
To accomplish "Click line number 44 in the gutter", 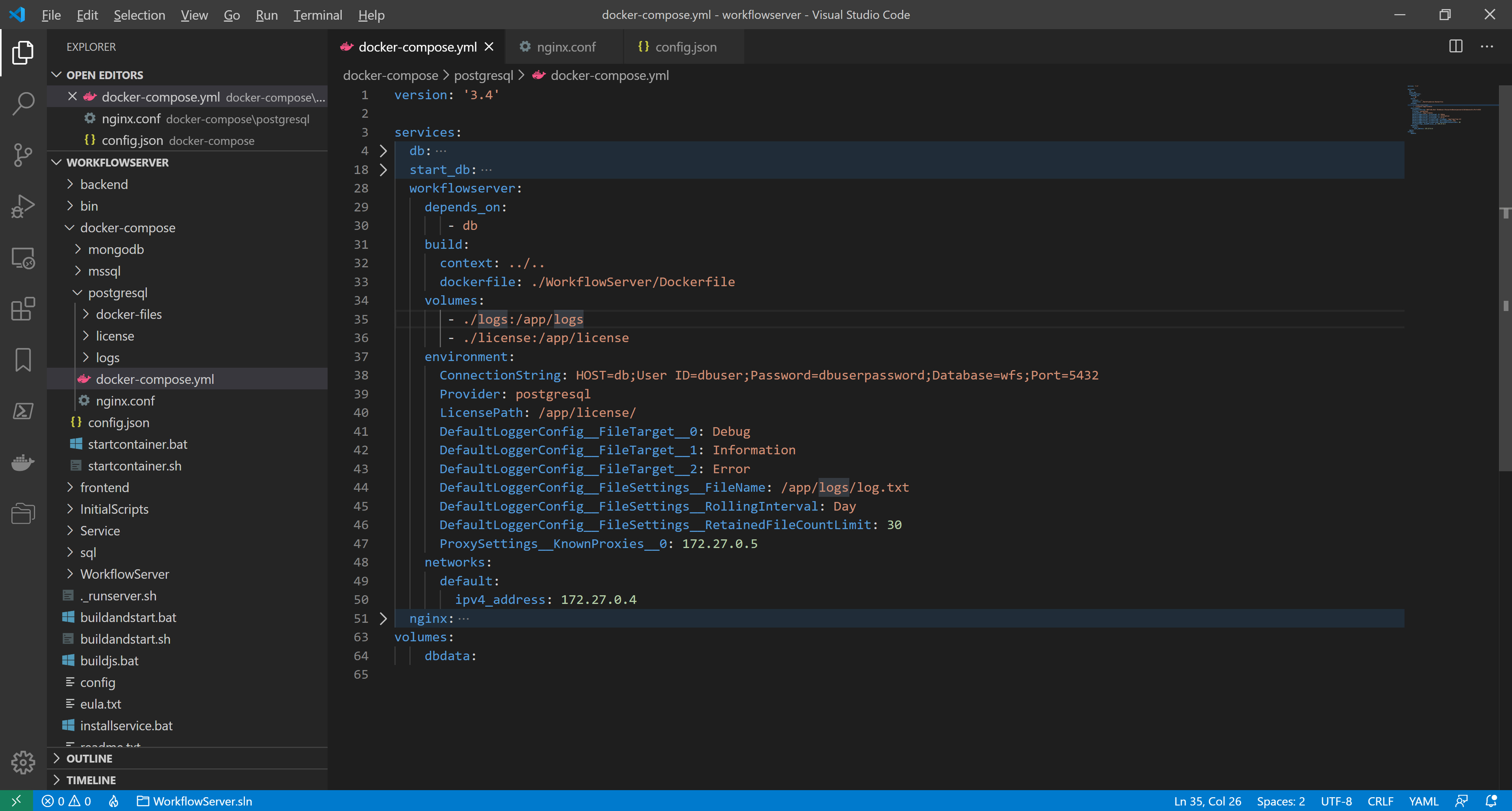I will tap(360, 487).
